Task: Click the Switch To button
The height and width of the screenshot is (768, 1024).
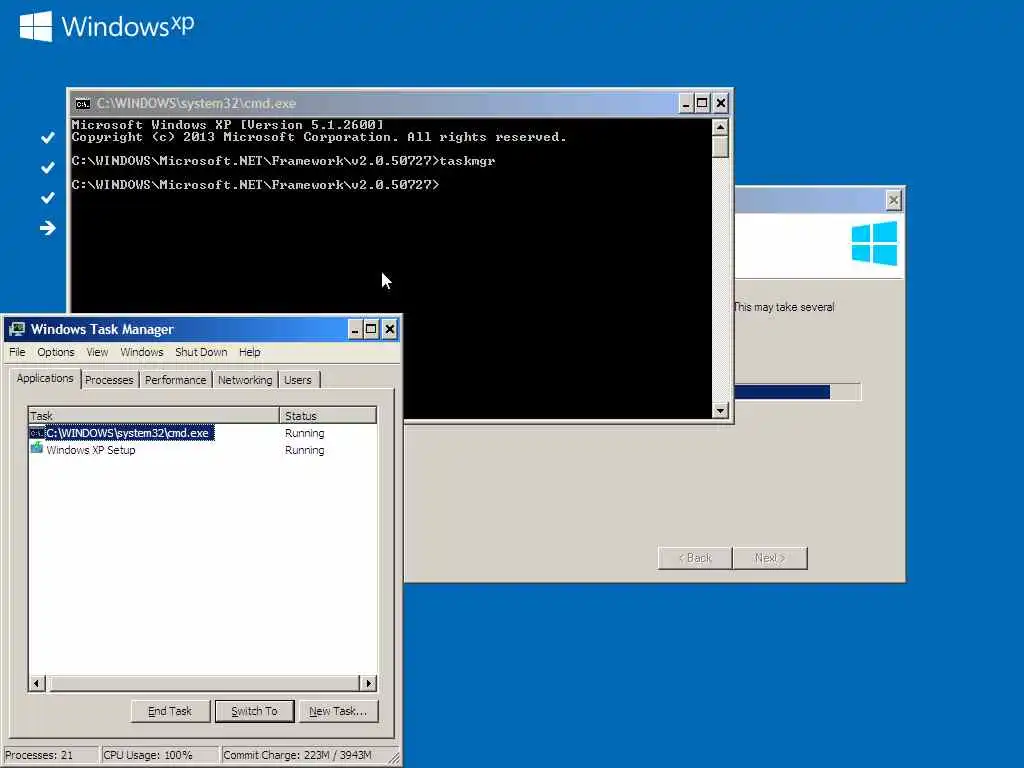Action: coord(254,711)
